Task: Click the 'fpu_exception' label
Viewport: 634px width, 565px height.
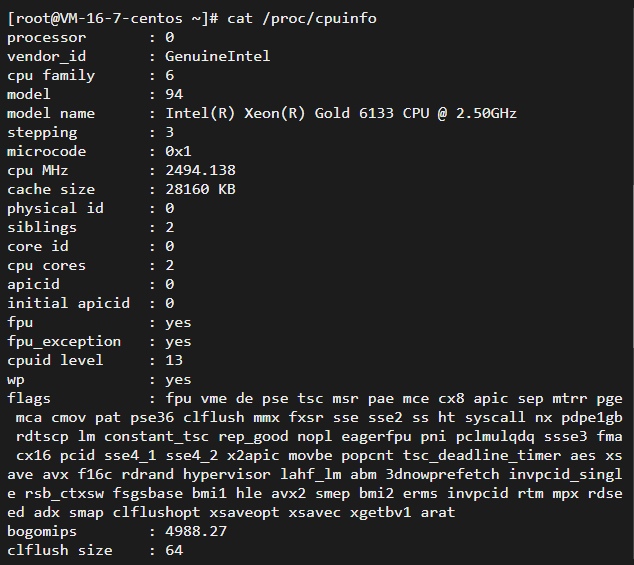Action: coord(64,341)
